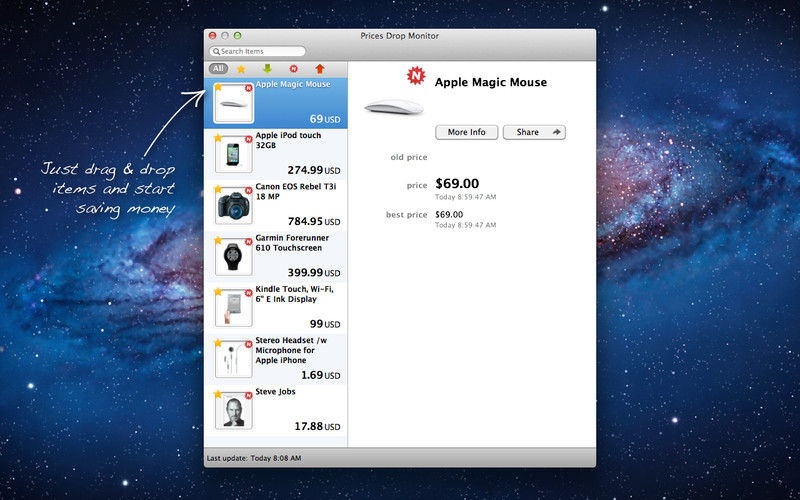The height and width of the screenshot is (500, 800).
Task: Toggle star on Canon EOS Rebel row
Action: pos(218,189)
